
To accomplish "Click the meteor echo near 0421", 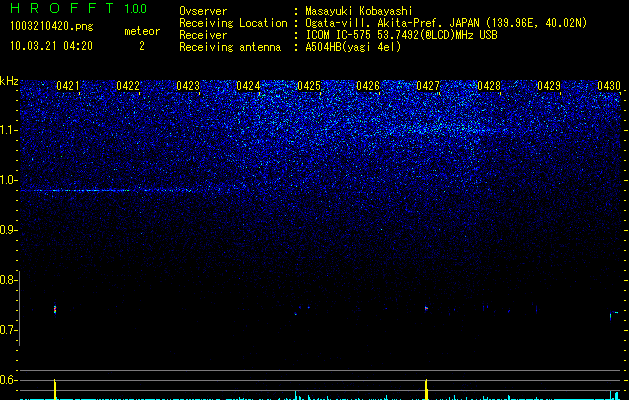I will 55,309.
